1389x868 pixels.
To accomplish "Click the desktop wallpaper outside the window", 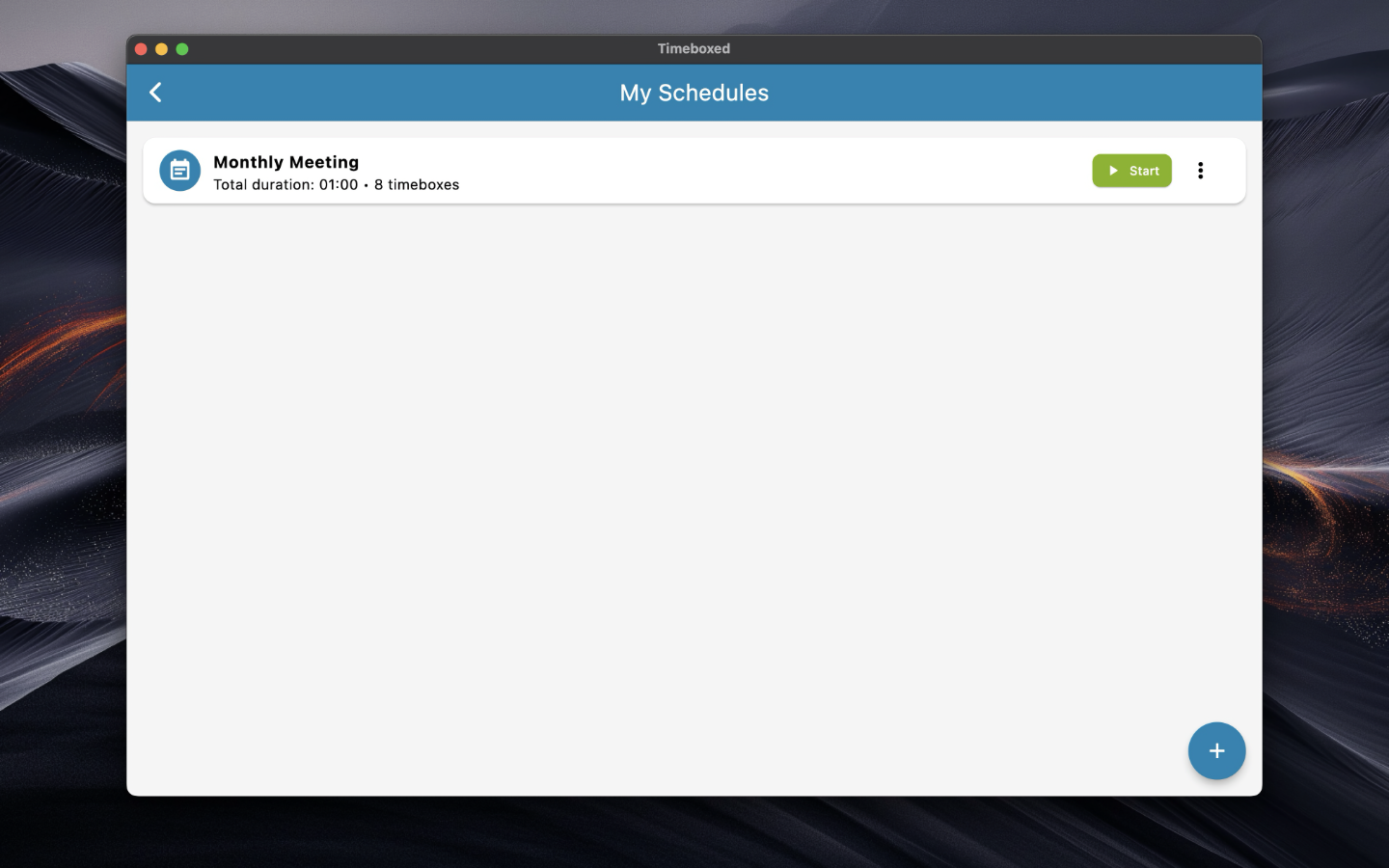I will pyautogui.click(x=58, y=482).
